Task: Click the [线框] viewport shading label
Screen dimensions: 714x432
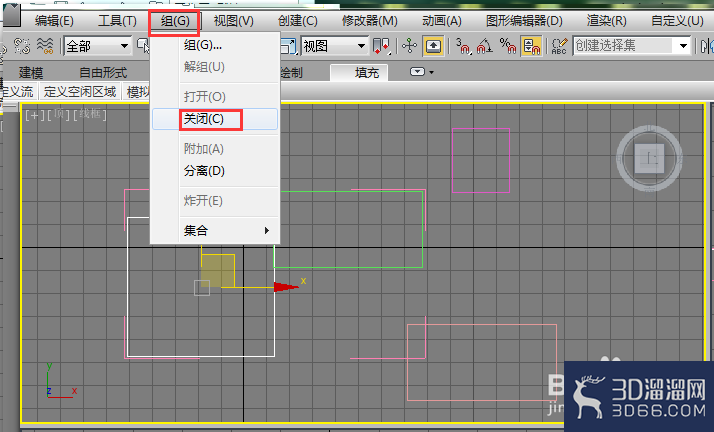Action: coord(90,114)
